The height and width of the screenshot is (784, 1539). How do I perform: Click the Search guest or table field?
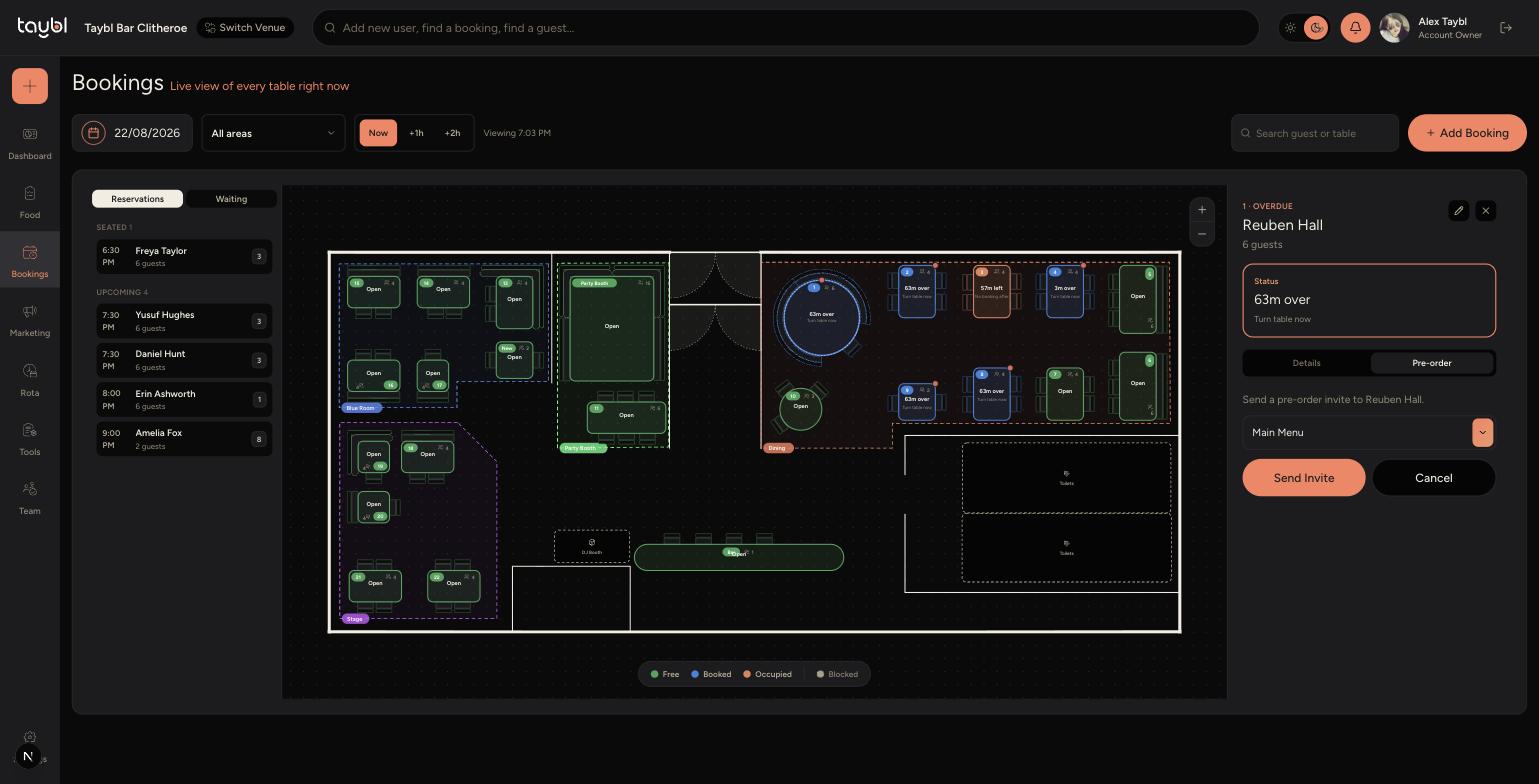(x=1315, y=133)
